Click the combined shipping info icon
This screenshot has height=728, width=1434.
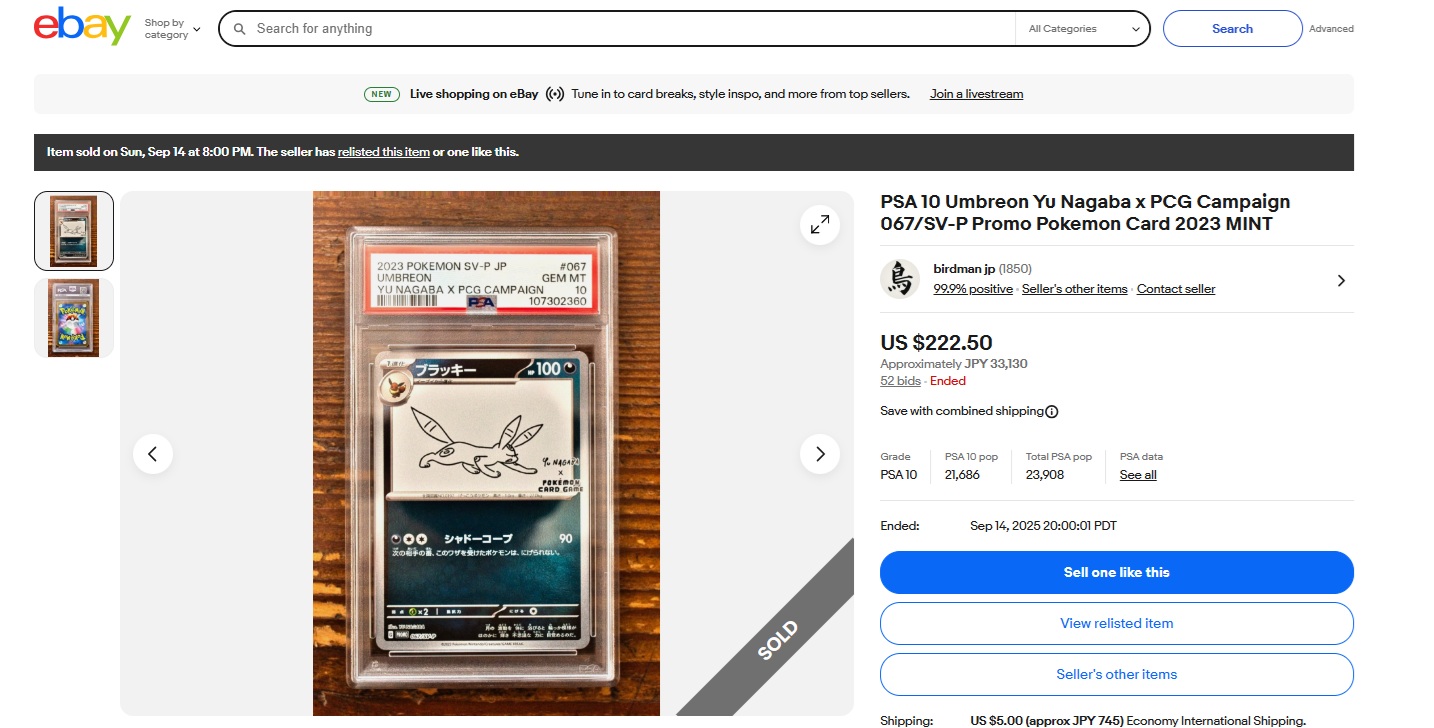[x=1052, y=411]
